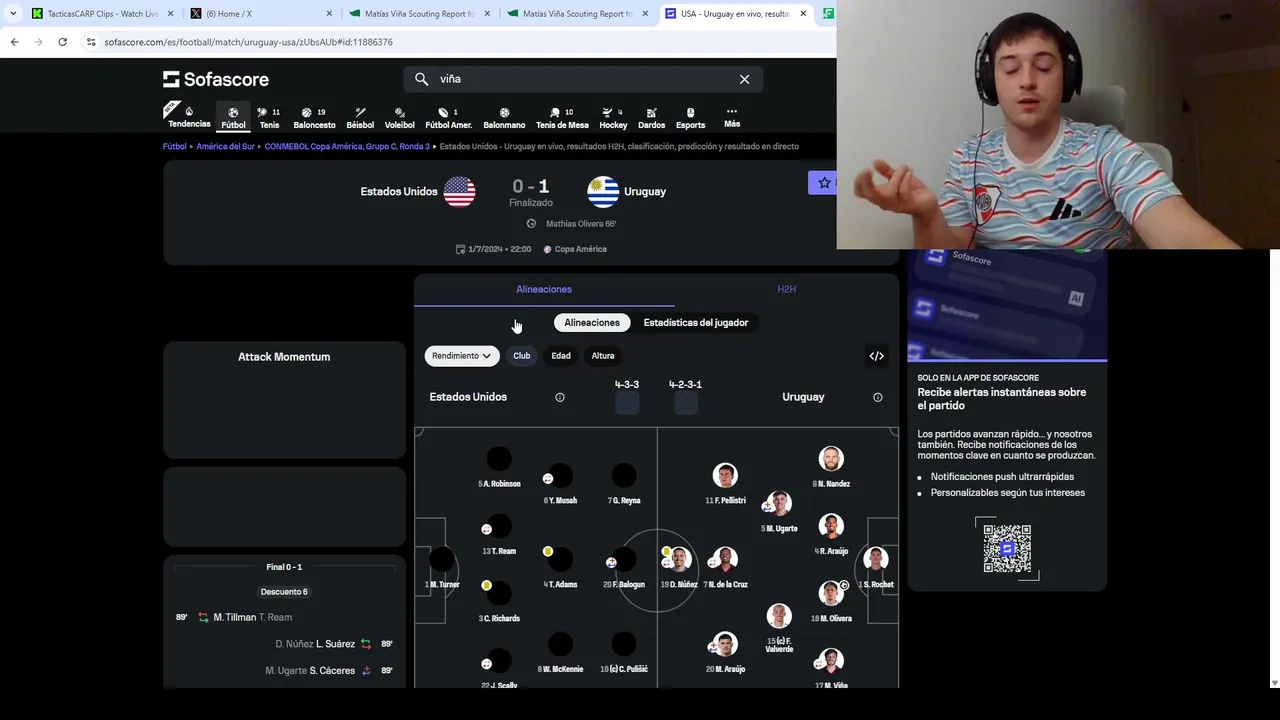Click the embed code icon
Viewport: 1280px width, 720px height.
pos(876,356)
